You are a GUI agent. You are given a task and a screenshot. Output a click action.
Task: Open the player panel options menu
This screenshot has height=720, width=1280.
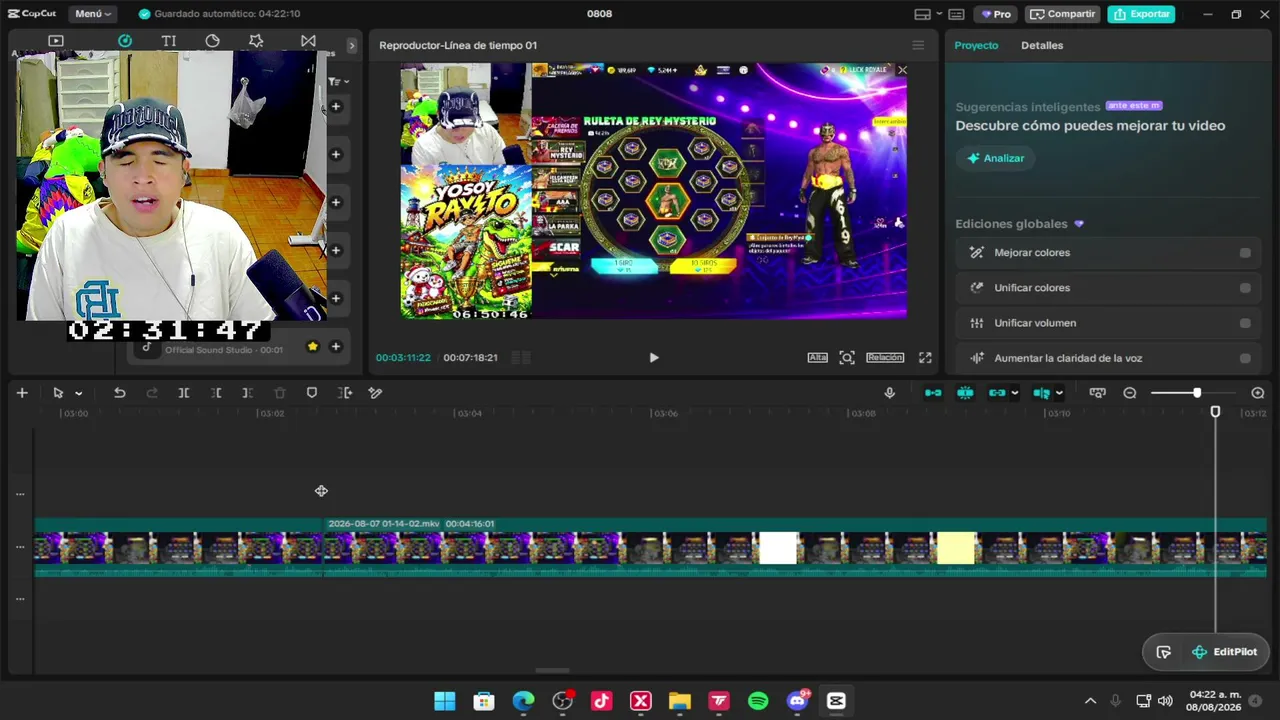point(918,45)
